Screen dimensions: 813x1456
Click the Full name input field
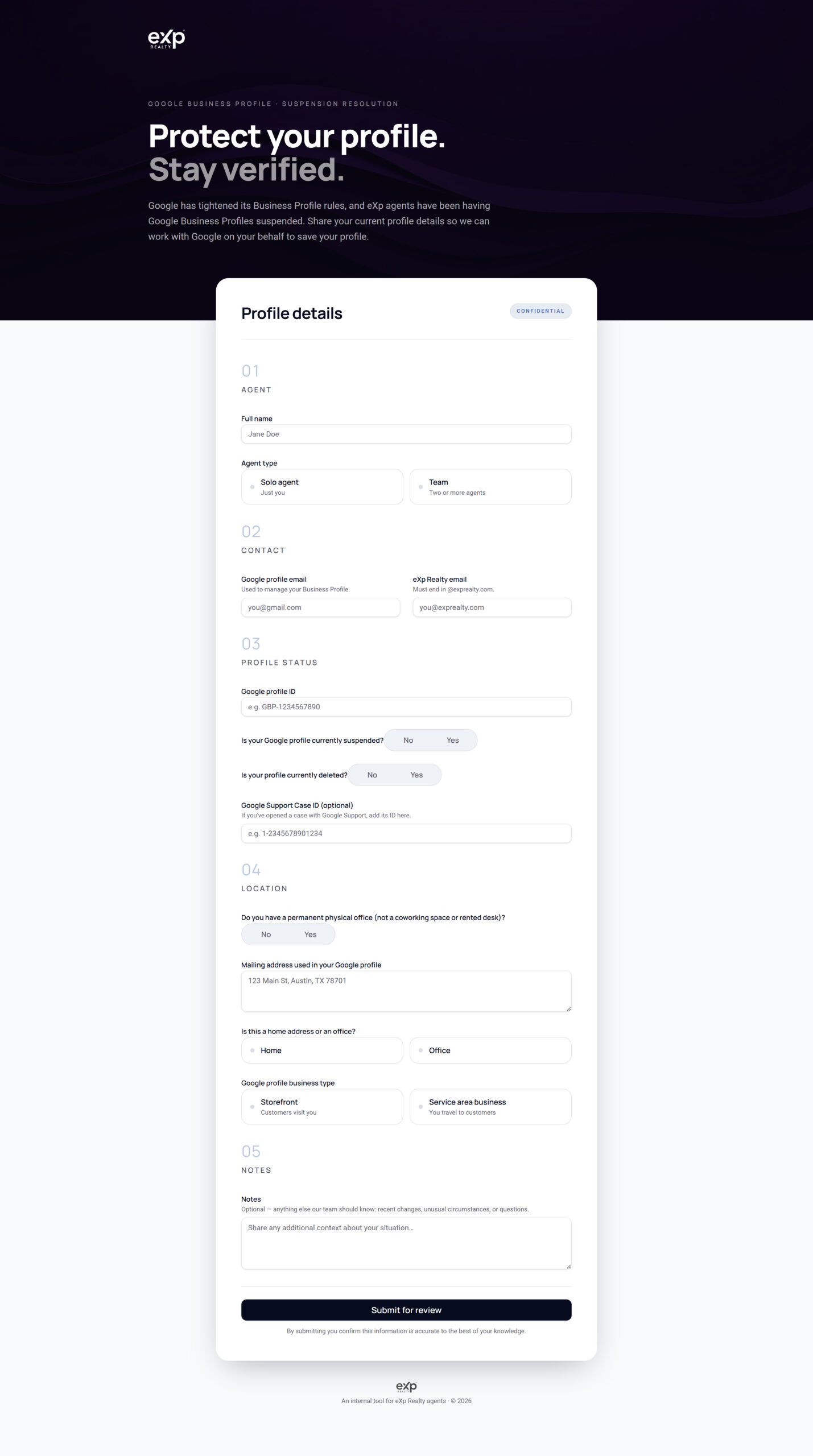coord(406,434)
